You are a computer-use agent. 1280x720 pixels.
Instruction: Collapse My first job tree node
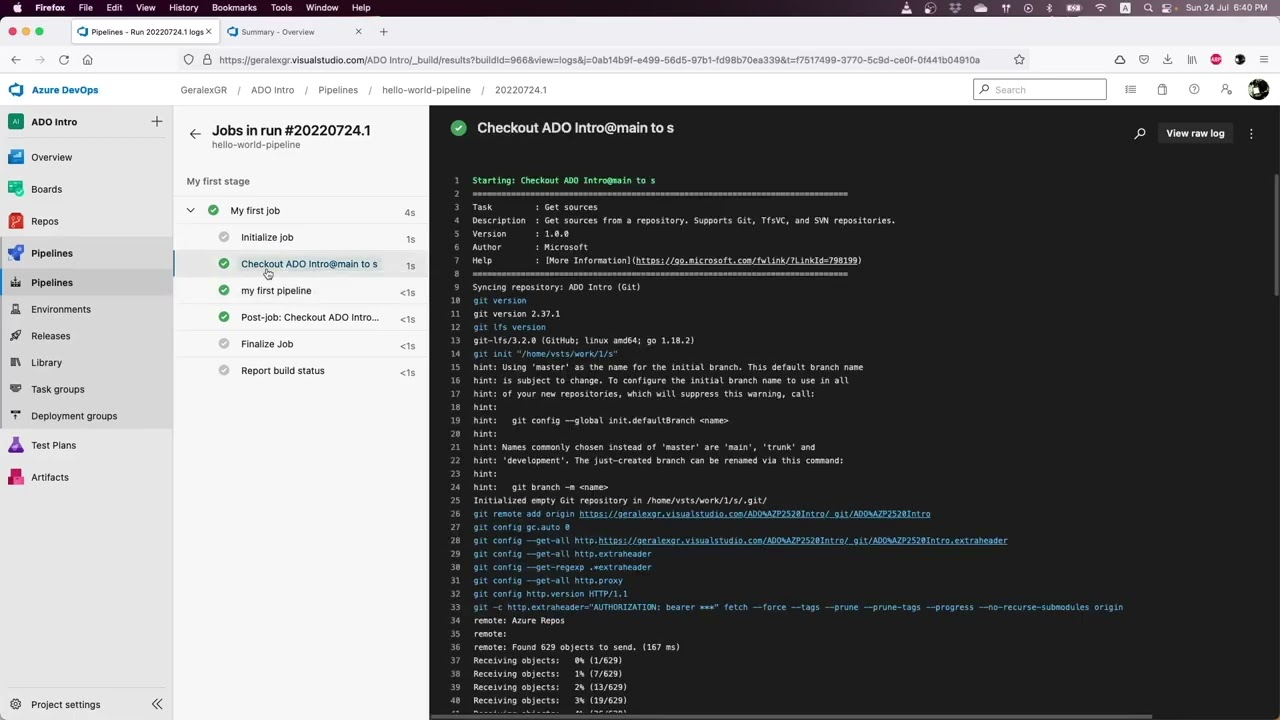tap(190, 211)
